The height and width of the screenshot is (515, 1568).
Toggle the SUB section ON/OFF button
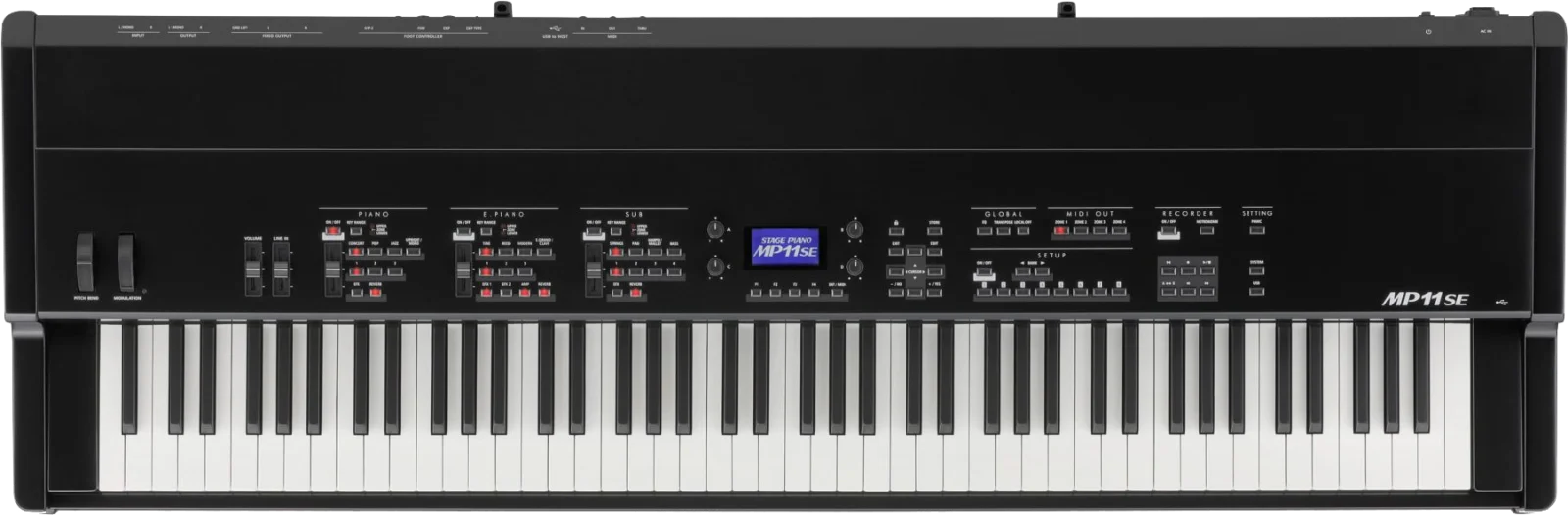coord(594,231)
